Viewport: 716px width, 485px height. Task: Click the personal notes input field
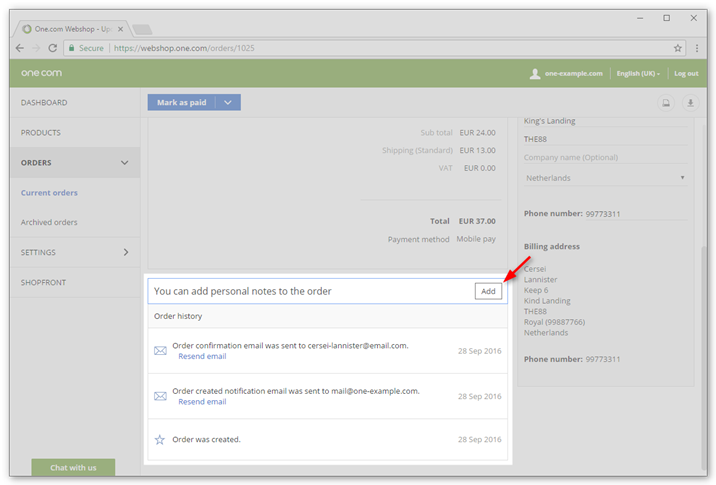[x=311, y=291]
